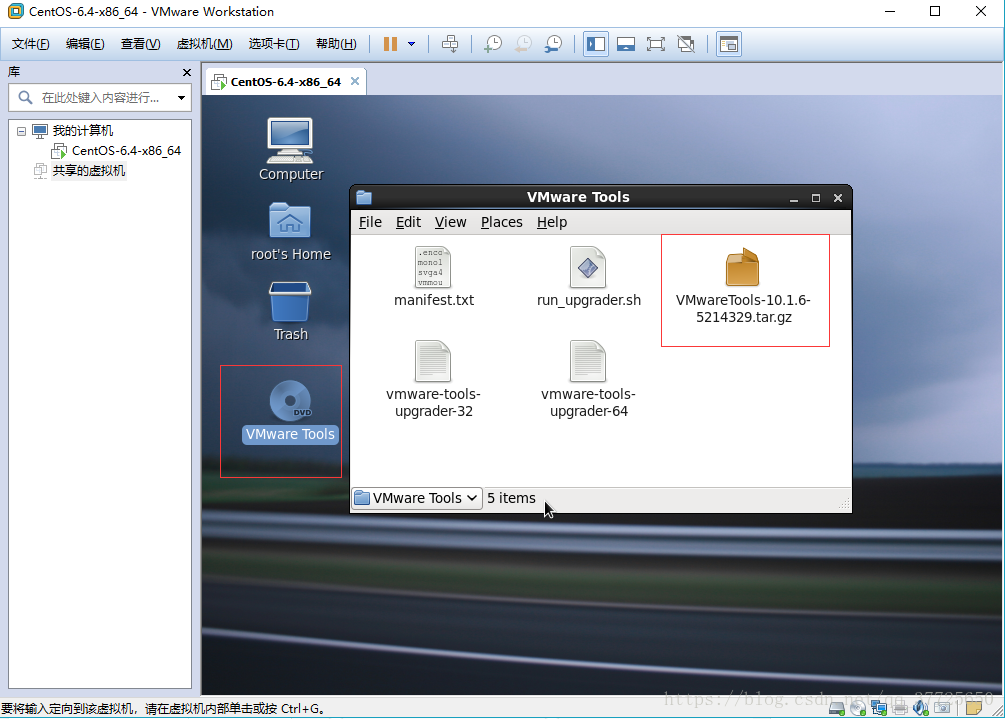This screenshot has width=1005, height=719.
Task: Click the library search input field
Action: coord(99,97)
